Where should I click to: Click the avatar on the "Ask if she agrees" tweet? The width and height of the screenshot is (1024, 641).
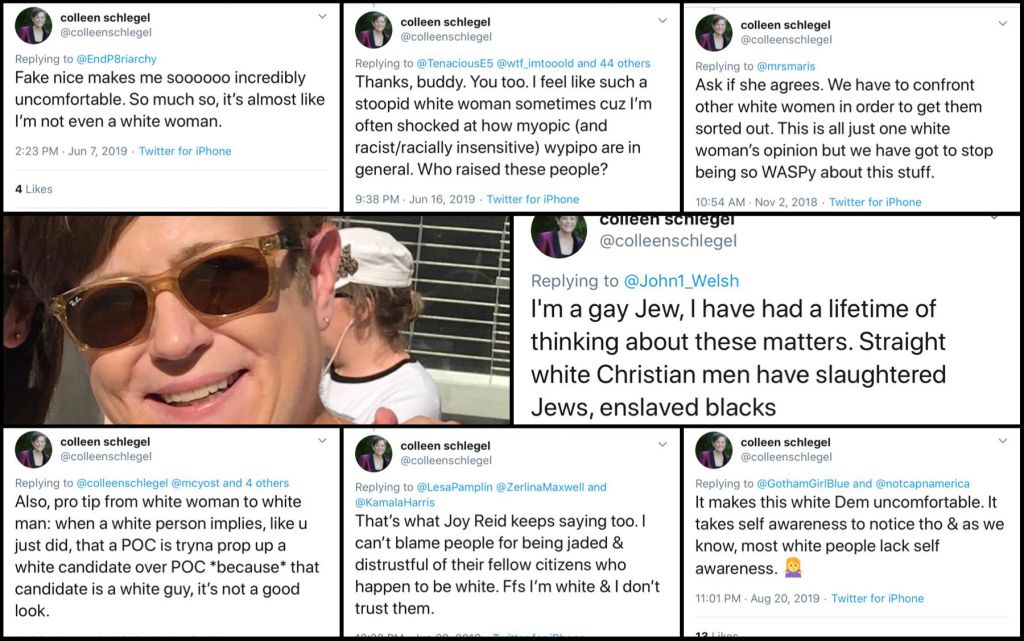click(x=714, y=32)
